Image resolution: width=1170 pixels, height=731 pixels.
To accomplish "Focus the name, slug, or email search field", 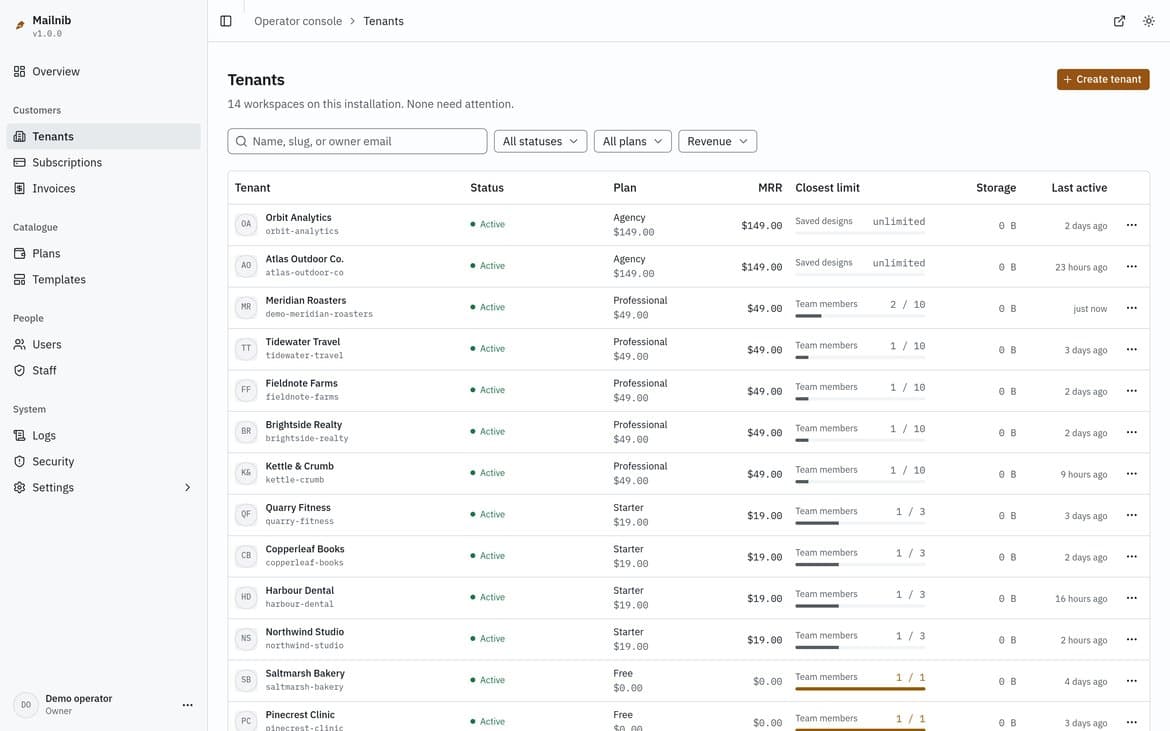I will point(357,141).
